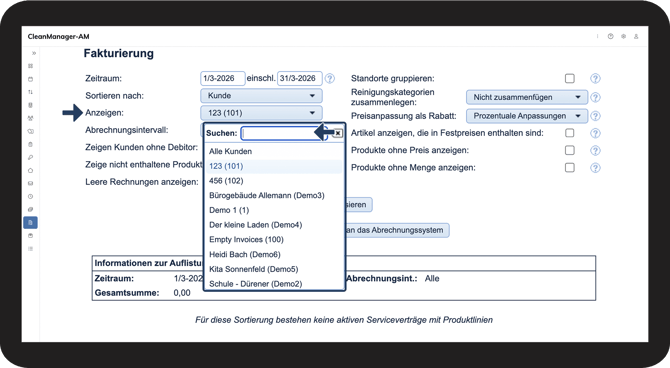
Task: Open the Anzeigen 123 (101) dropdown
Action: (x=261, y=113)
